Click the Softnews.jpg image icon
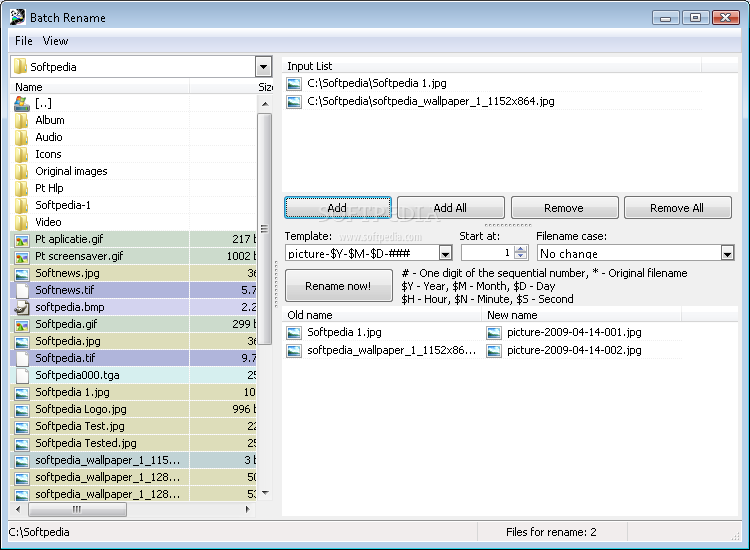 point(22,274)
